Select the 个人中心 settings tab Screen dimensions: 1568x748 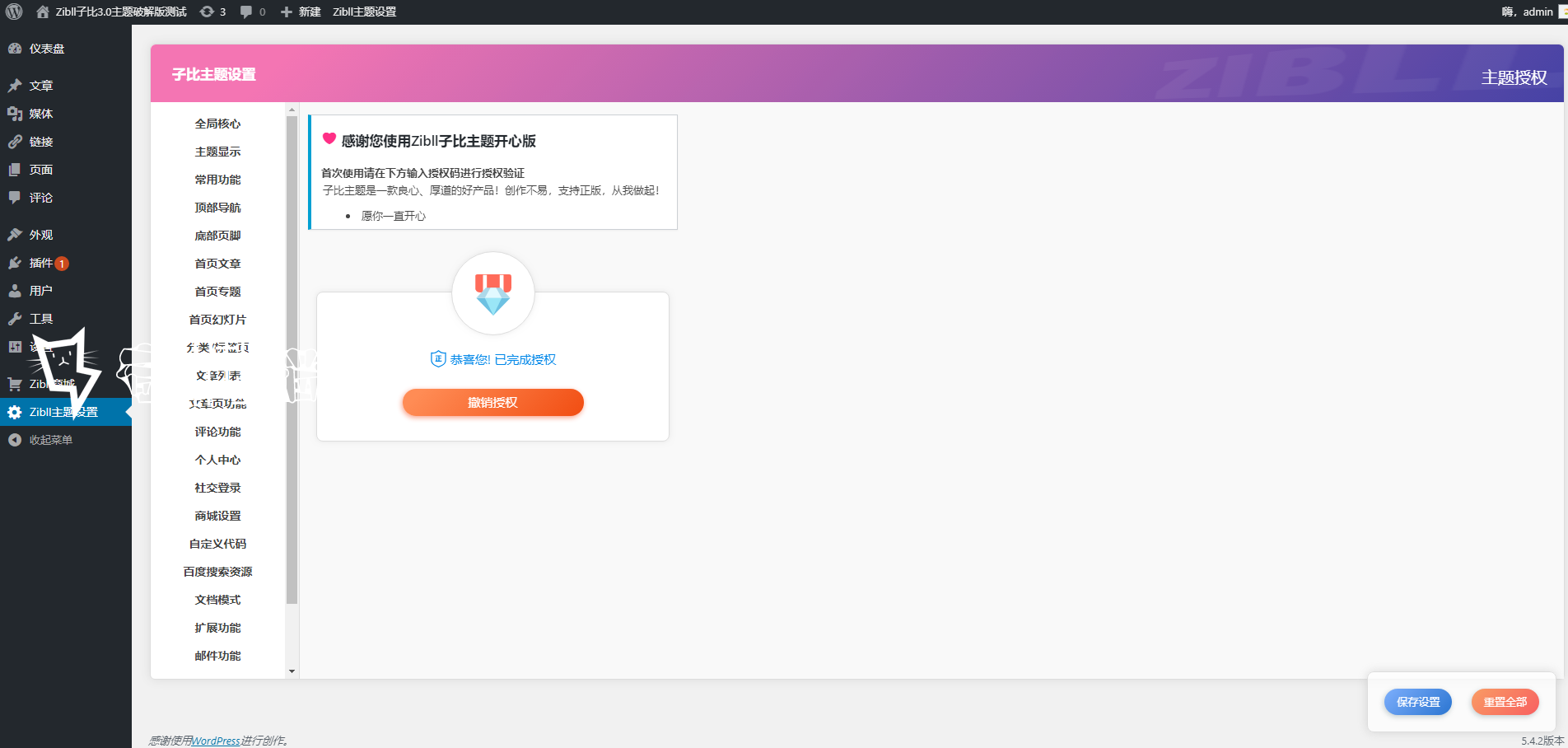pos(218,460)
